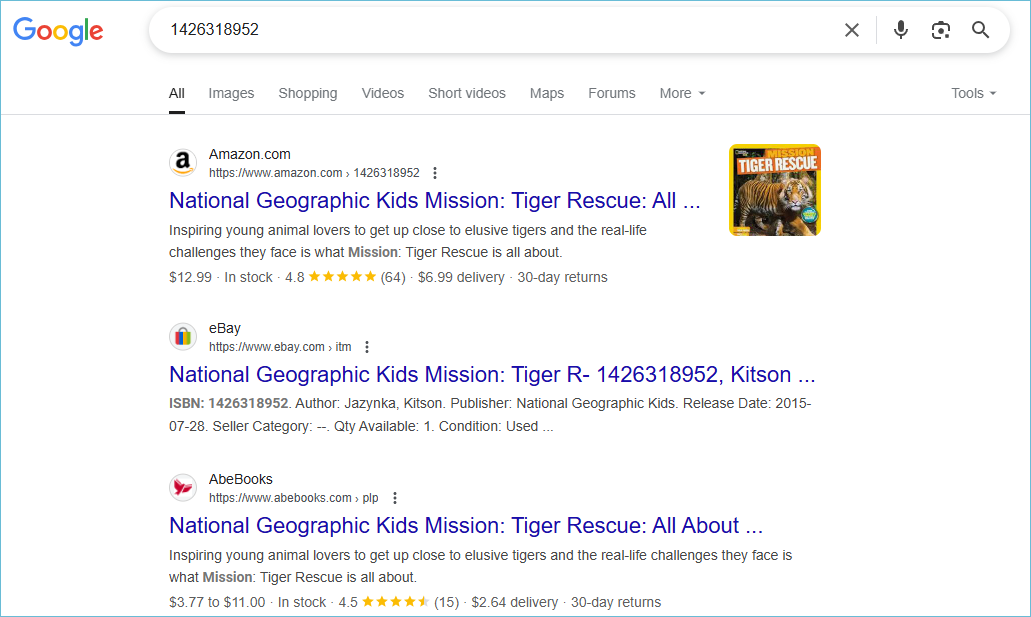Click the Amazon.com site name

coord(250,154)
